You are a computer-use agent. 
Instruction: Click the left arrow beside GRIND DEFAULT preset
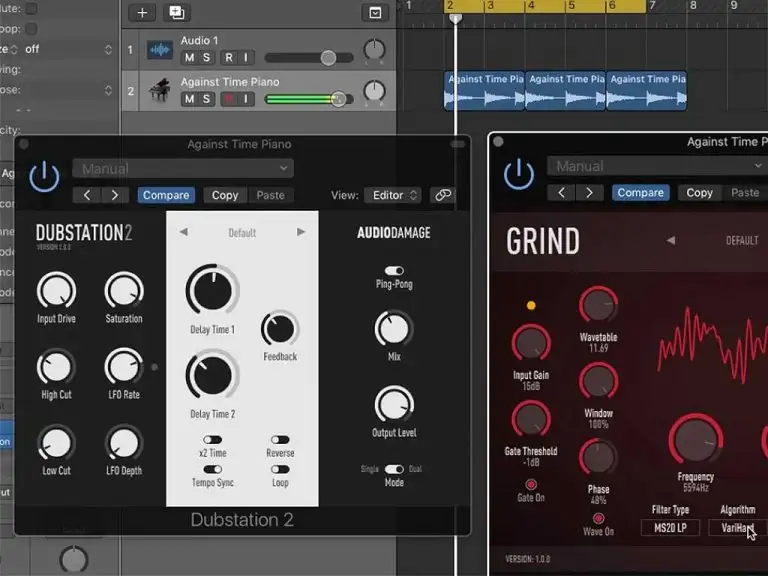click(x=671, y=240)
